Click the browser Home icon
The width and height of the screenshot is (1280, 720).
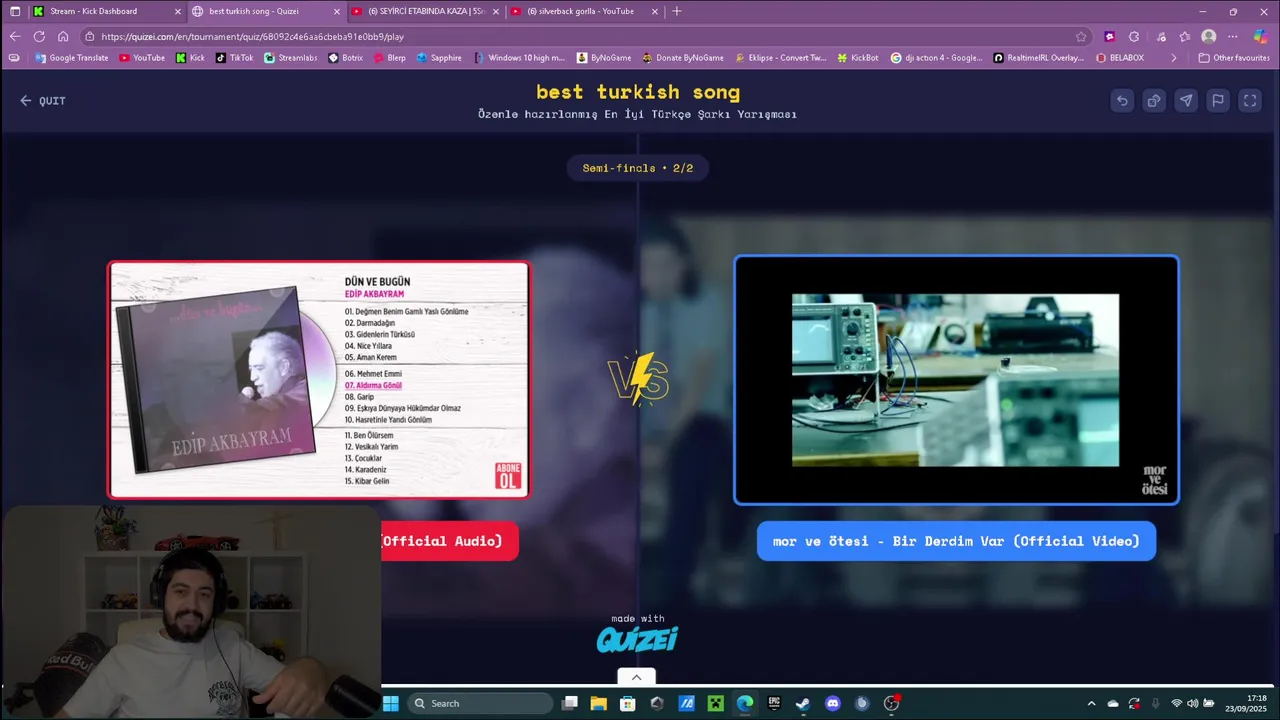click(63, 36)
